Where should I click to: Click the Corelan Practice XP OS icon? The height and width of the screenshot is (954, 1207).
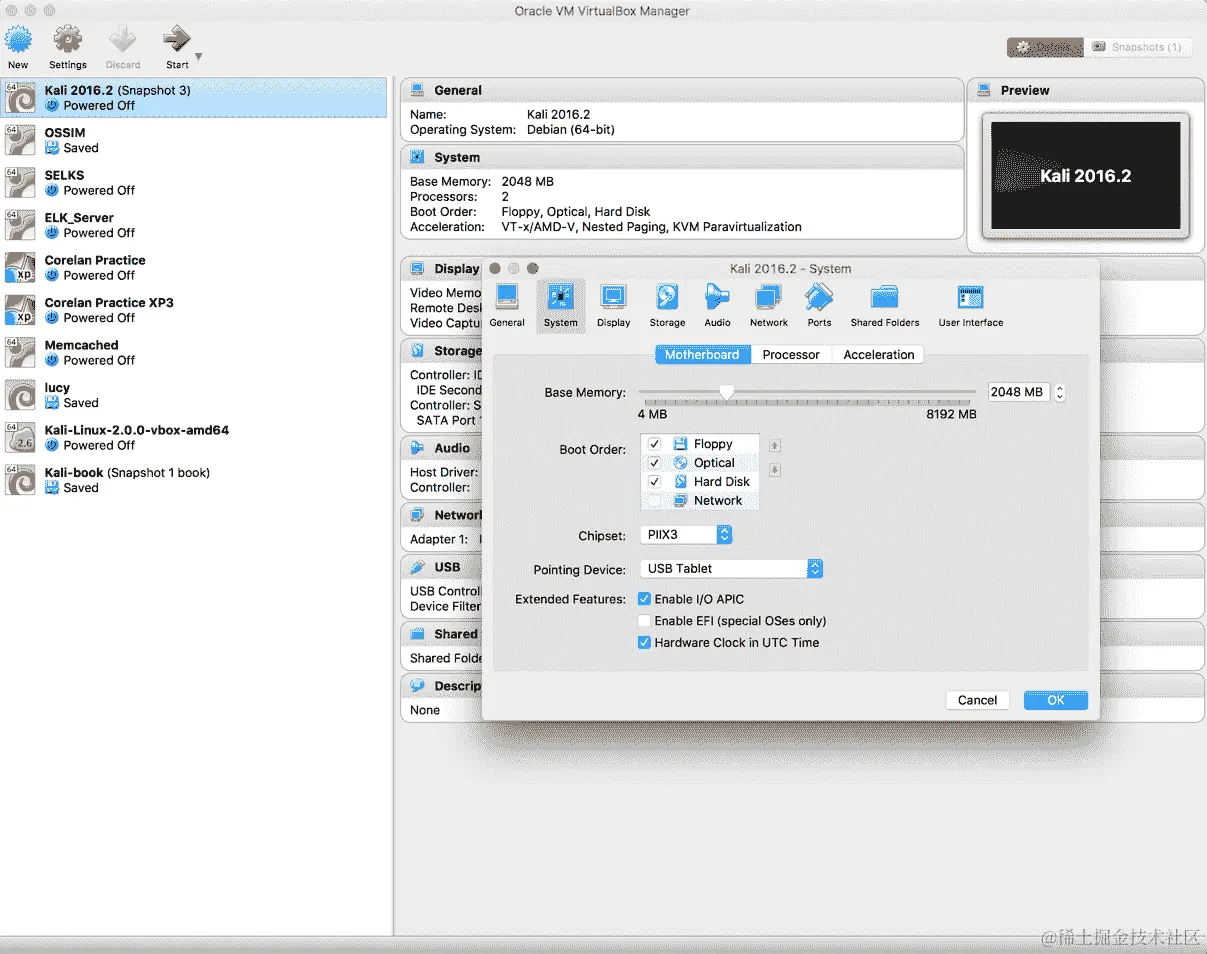(x=20, y=267)
